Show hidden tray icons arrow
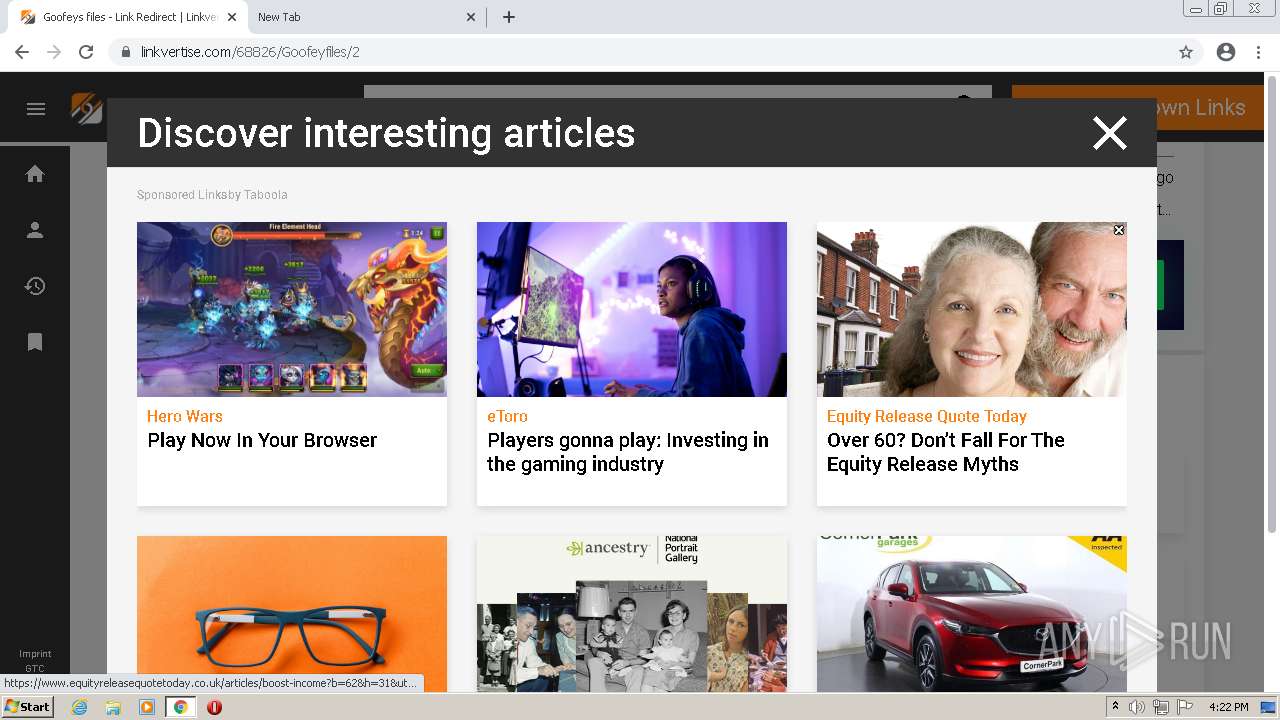This screenshot has width=1280, height=720. (x=1116, y=707)
